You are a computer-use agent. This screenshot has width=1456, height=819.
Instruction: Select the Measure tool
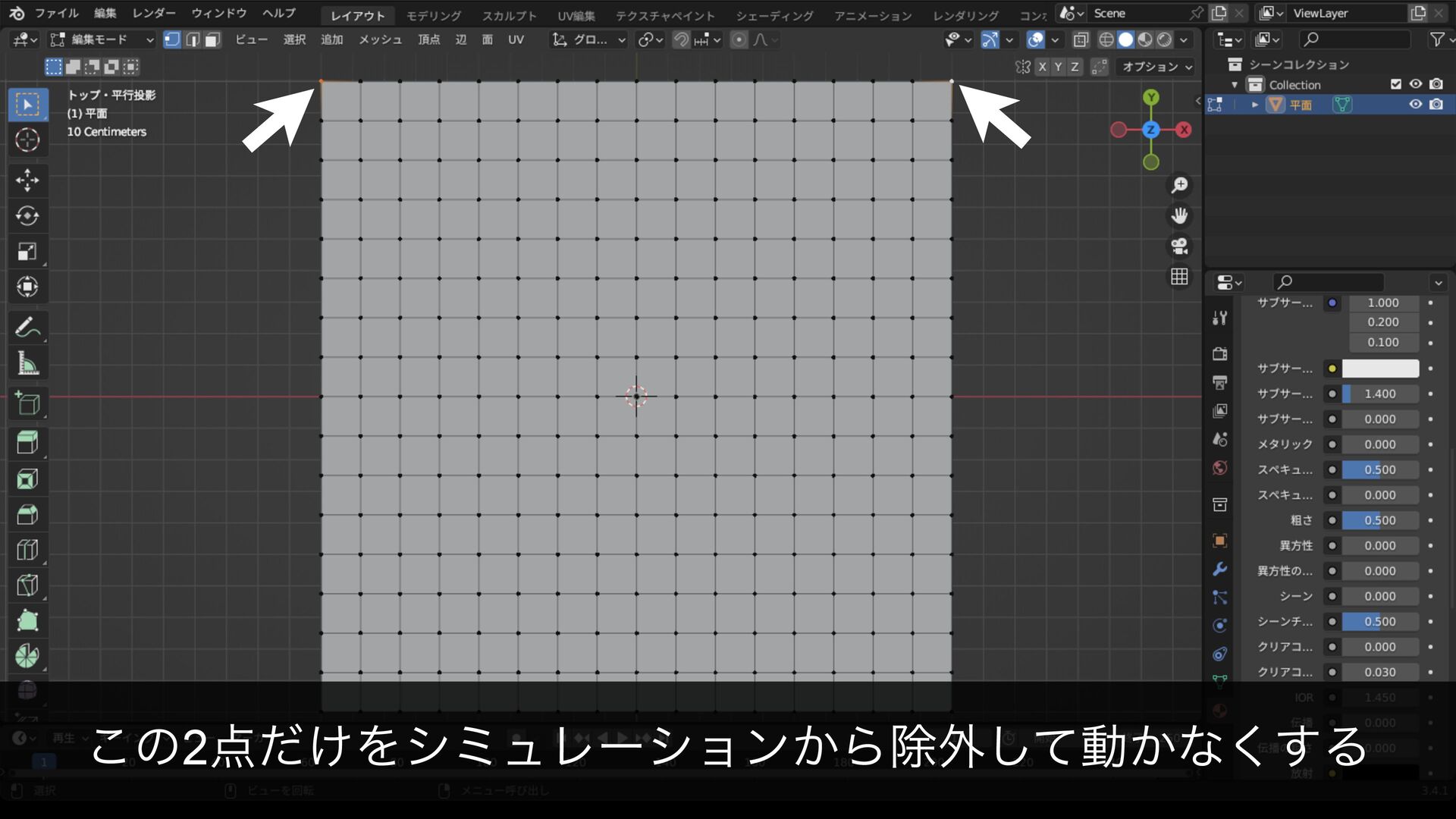[x=28, y=363]
